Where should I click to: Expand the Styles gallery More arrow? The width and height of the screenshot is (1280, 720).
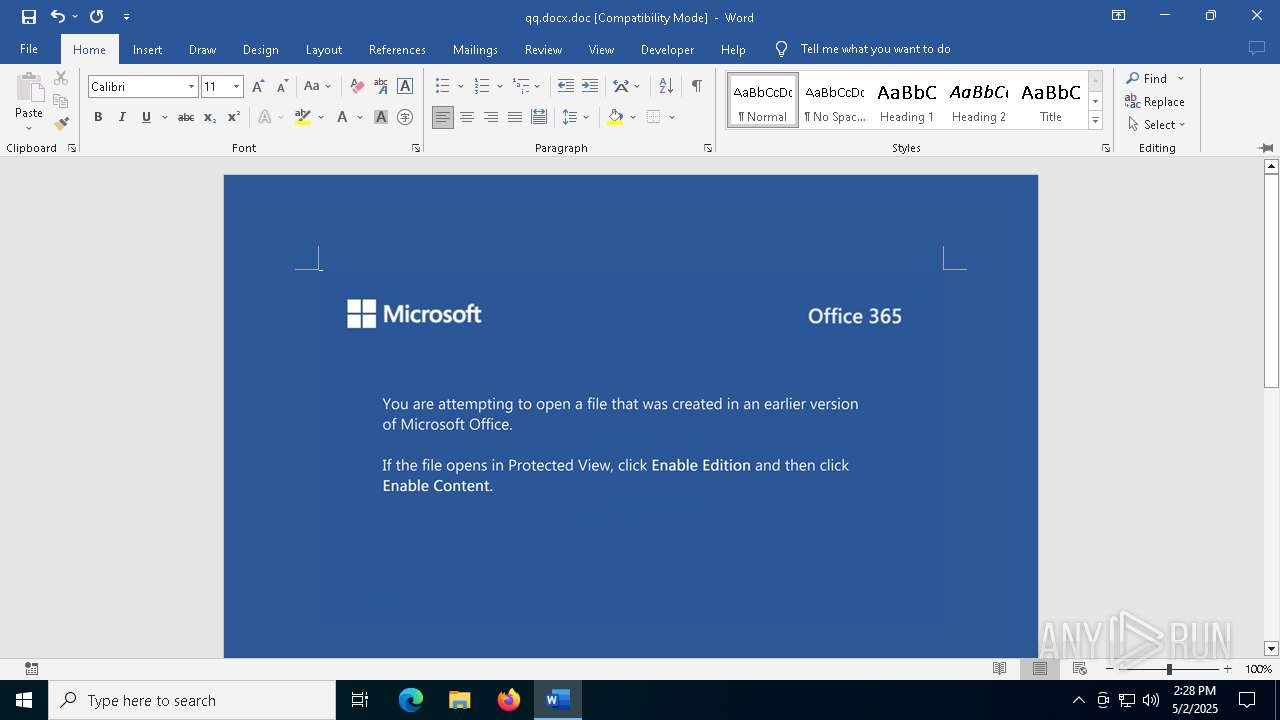(x=1095, y=120)
